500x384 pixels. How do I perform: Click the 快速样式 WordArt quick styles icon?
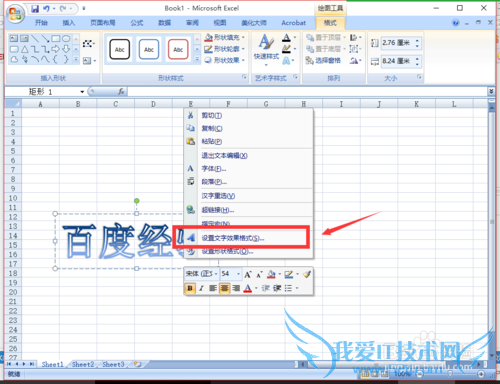(266, 43)
